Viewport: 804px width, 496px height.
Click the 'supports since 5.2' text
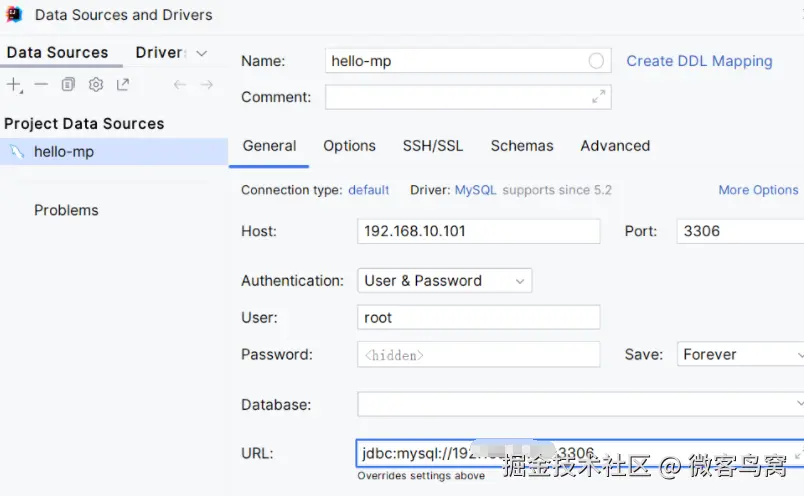[557, 190]
